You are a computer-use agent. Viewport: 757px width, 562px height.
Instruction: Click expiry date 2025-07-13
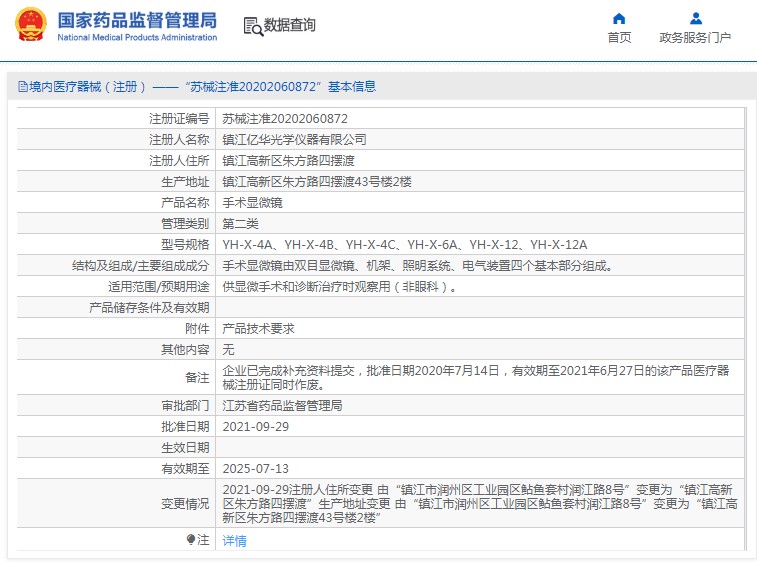coord(255,469)
